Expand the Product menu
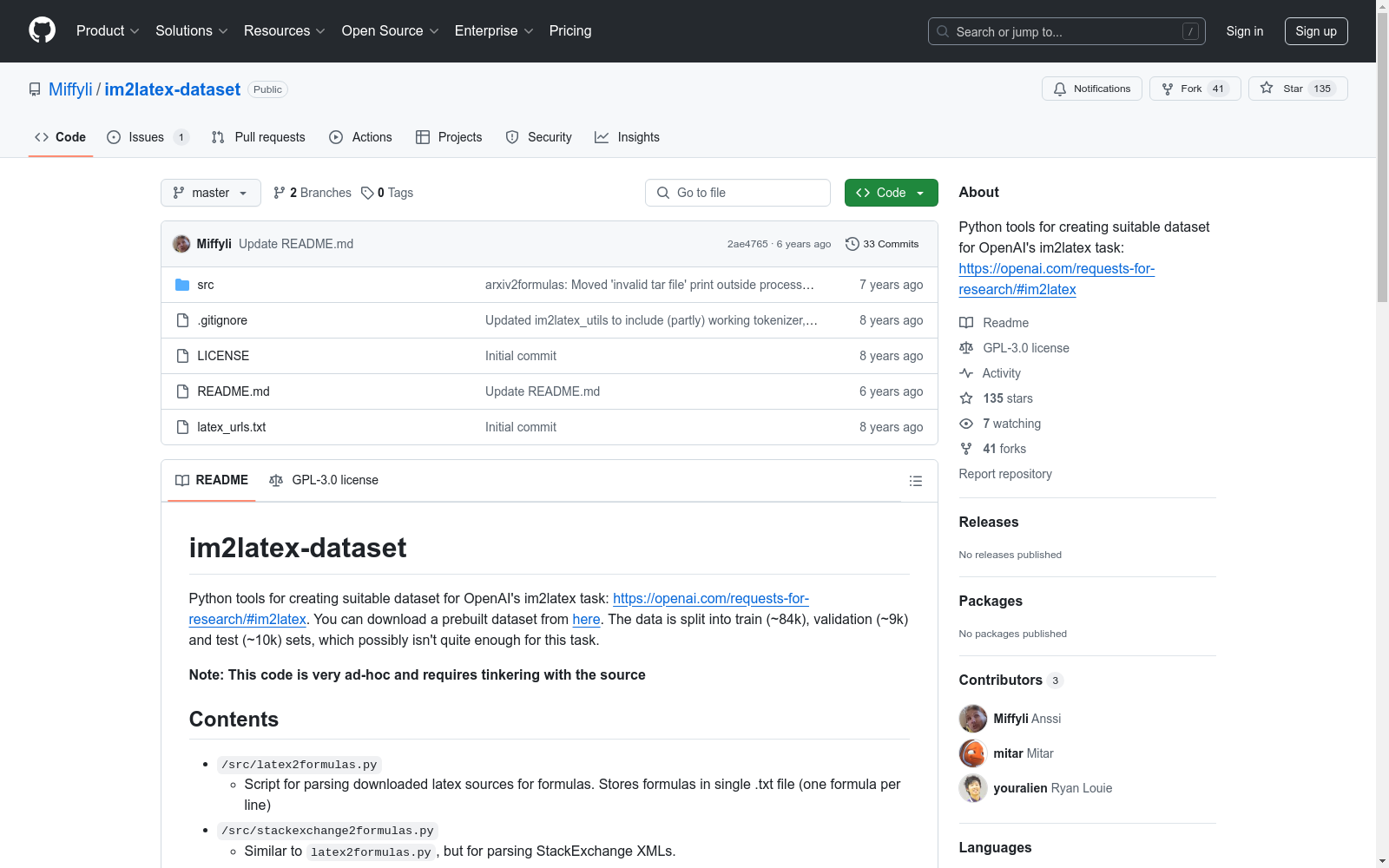 coord(108,31)
